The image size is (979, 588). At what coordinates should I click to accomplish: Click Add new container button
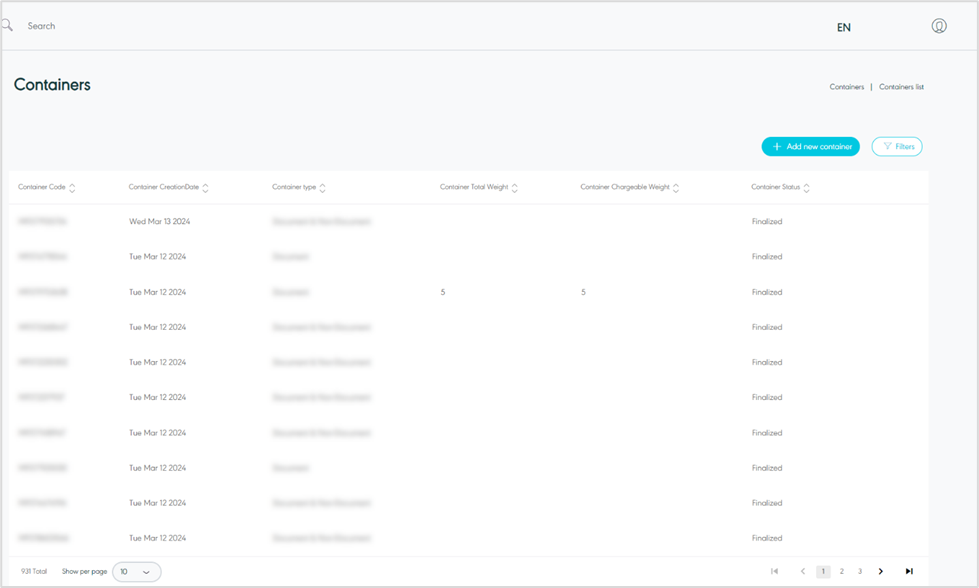(810, 147)
